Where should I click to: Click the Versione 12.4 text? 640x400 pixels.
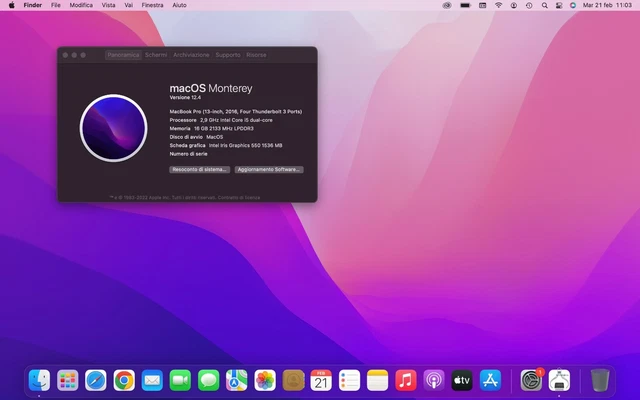point(185,98)
